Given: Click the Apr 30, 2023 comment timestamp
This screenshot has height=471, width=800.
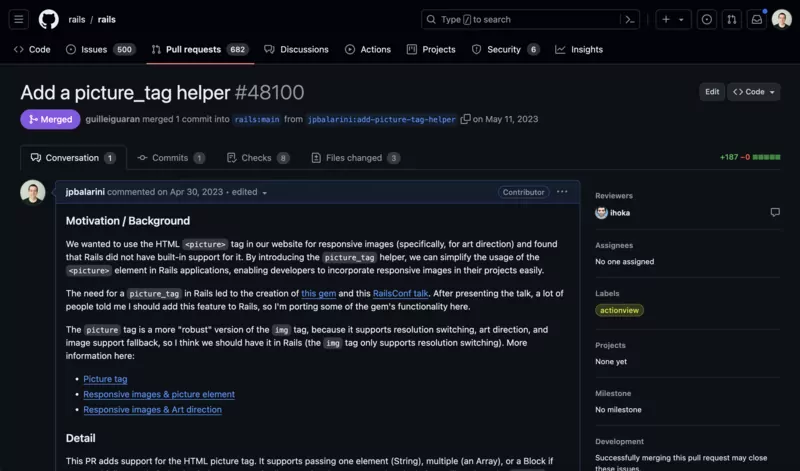Looking at the screenshot, I should tap(196, 192).
